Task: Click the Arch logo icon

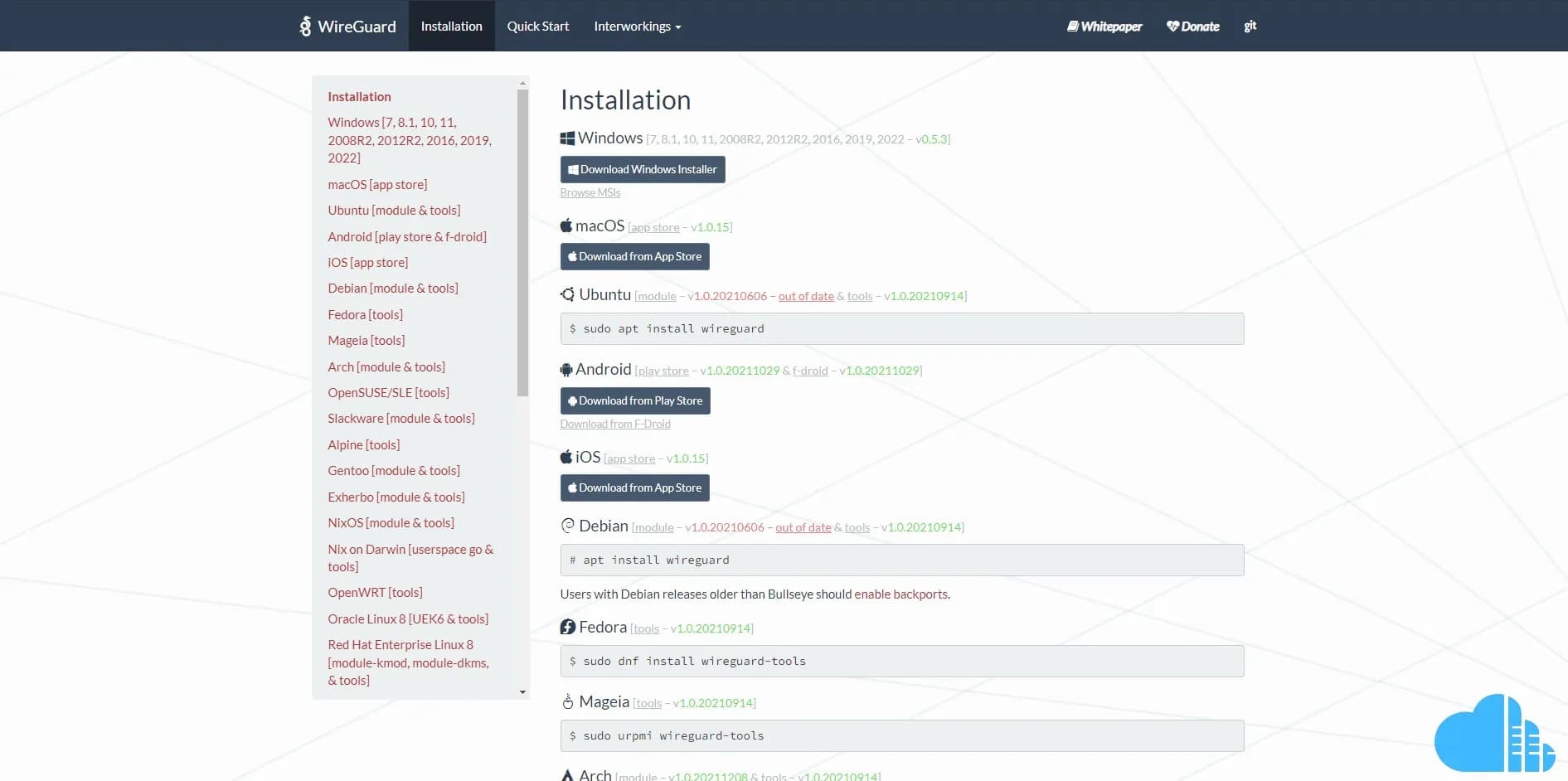Action: coord(567,775)
